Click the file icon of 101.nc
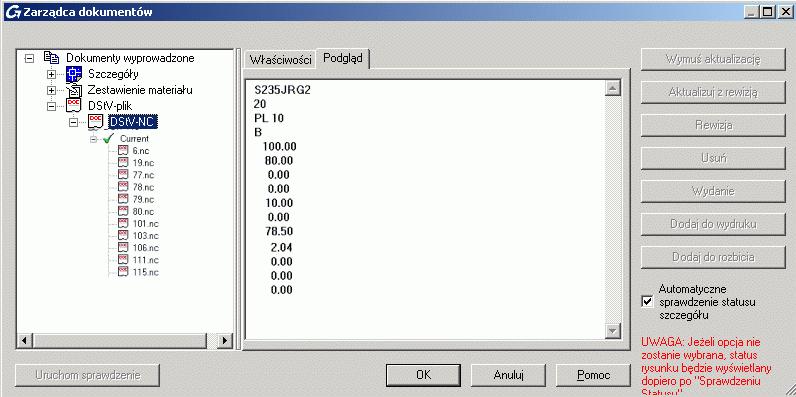This screenshot has width=796, height=397. click(123, 223)
